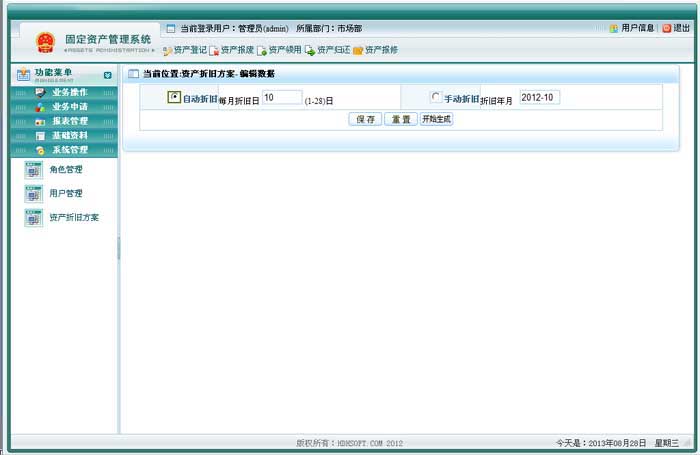The image size is (700, 455).
Task: Select the 自动折旧 radio button
Action: [174, 97]
